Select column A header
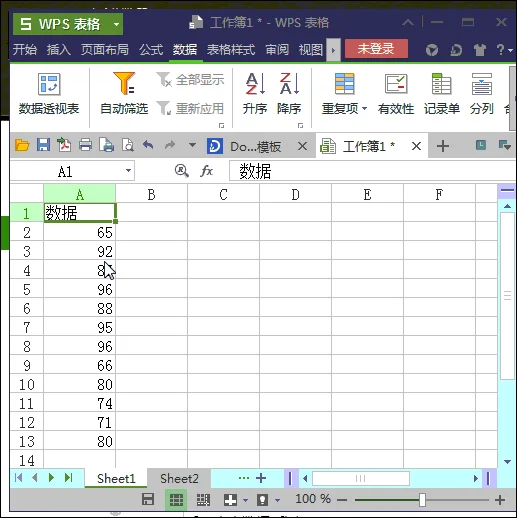Screen dimensions: 517x518 tap(80, 194)
